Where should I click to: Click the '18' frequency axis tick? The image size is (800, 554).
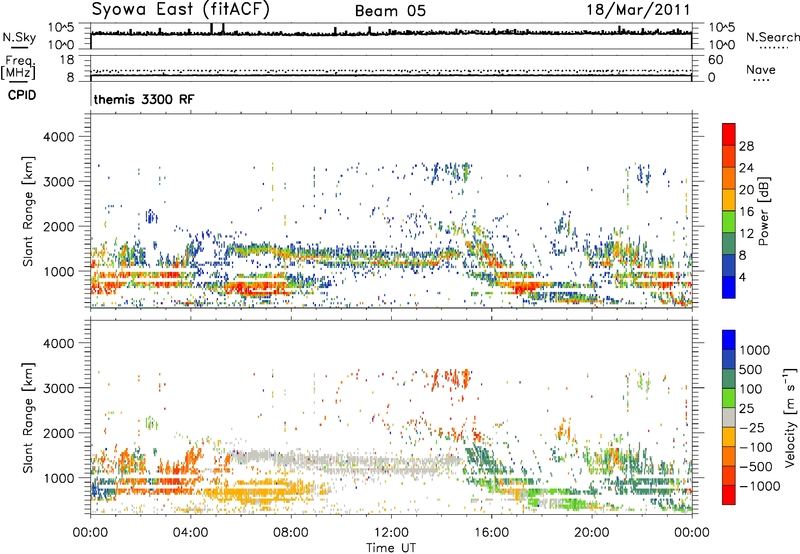(x=67, y=60)
